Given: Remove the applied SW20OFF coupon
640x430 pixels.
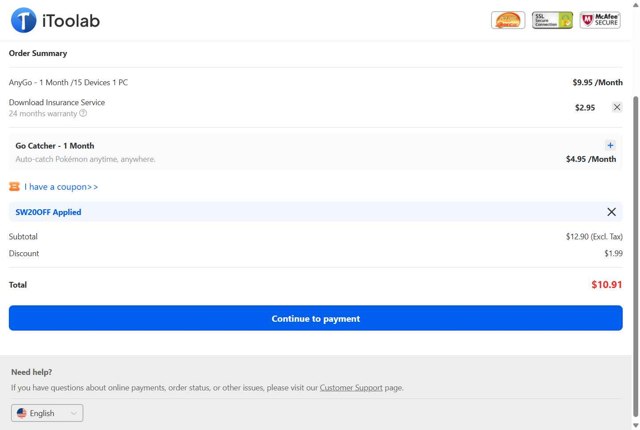Looking at the screenshot, I should tap(611, 212).
